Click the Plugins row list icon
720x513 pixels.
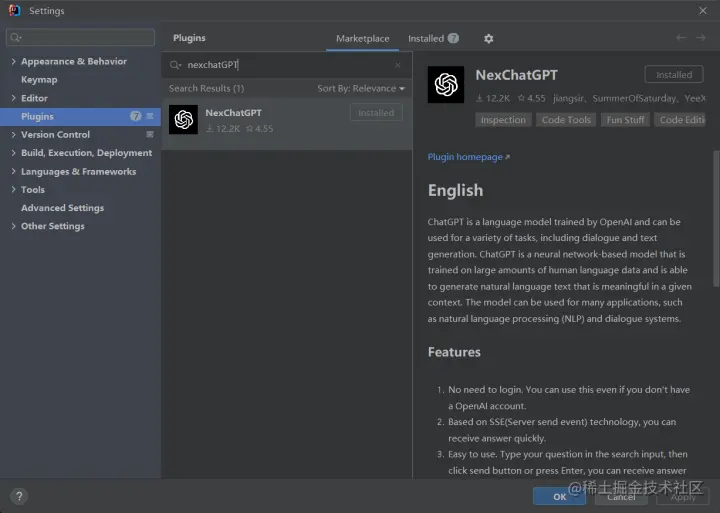(150, 116)
